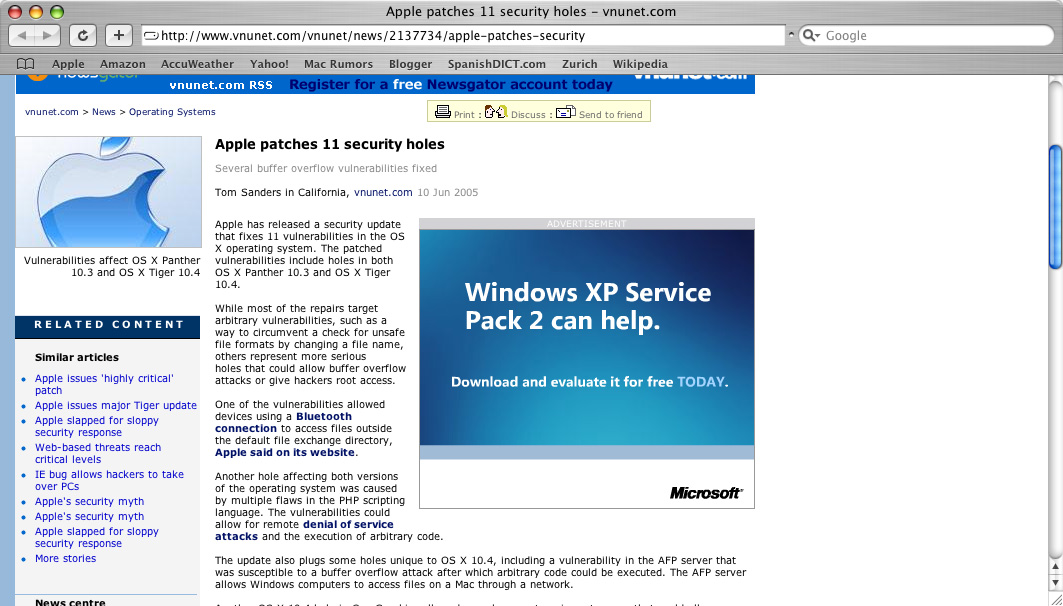Open the Wikipedia bookmark
This screenshot has width=1063, height=606.
(x=640, y=64)
